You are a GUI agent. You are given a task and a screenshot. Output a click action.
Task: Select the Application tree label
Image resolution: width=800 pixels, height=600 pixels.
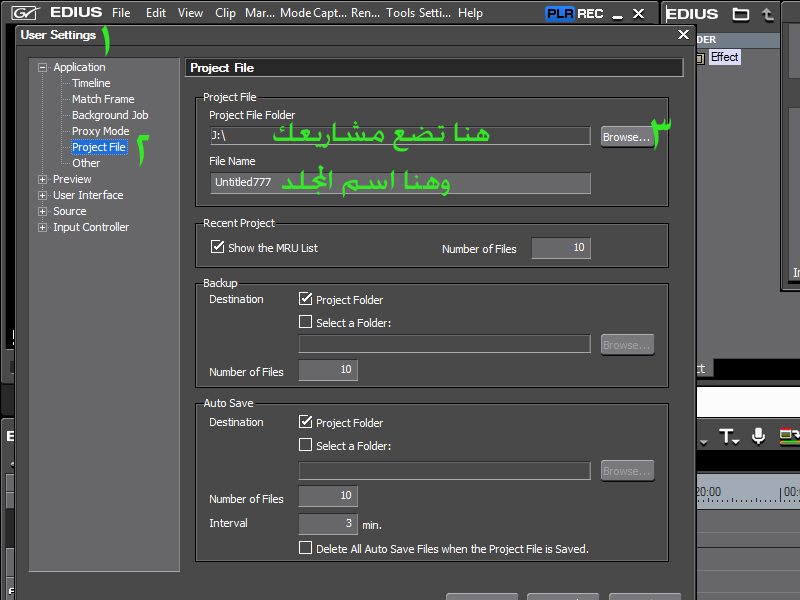pyautogui.click(x=79, y=67)
